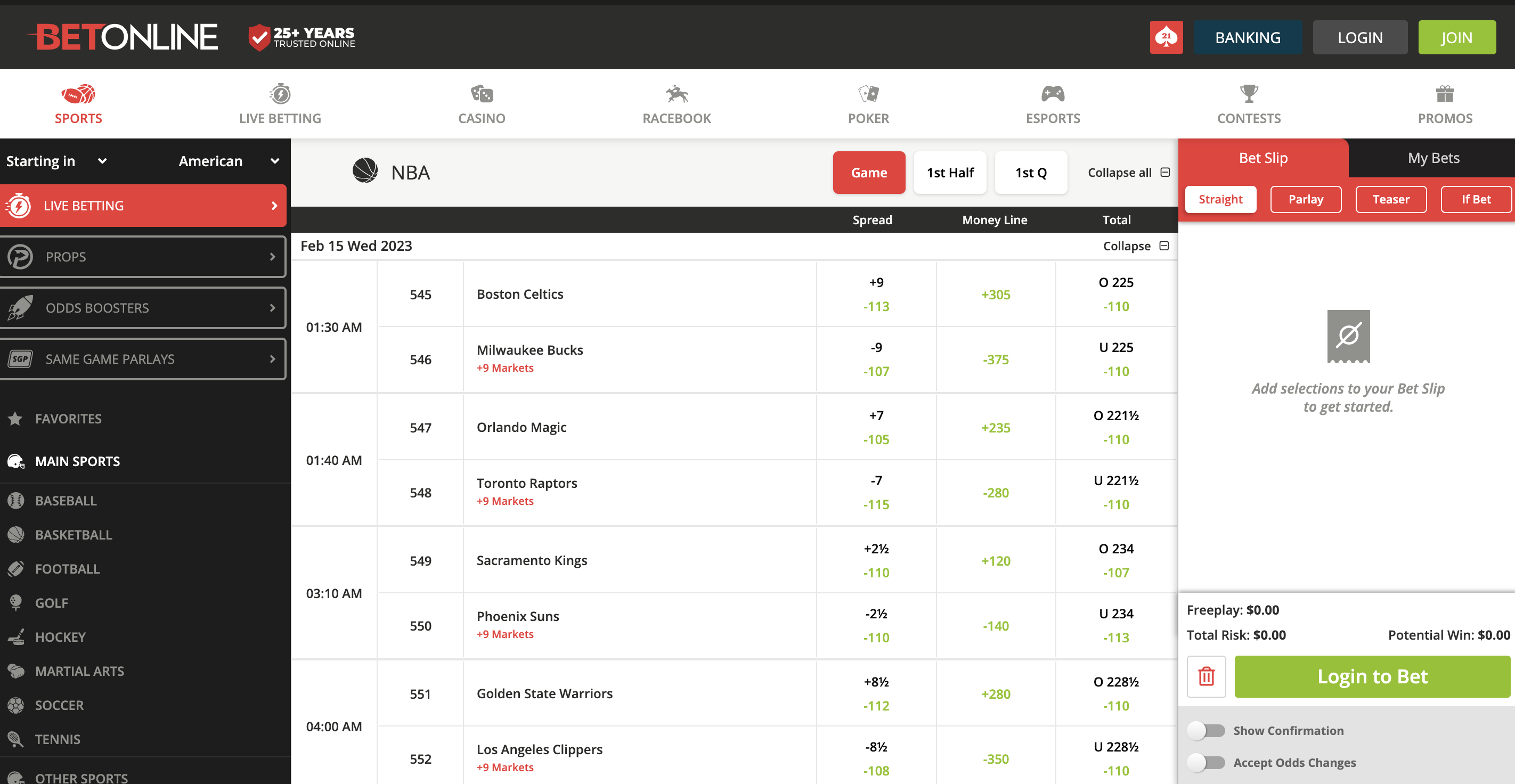This screenshot has width=1515, height=784.
Task: Click the Tennis racket icon in sidebar
Action: point(16,739)
